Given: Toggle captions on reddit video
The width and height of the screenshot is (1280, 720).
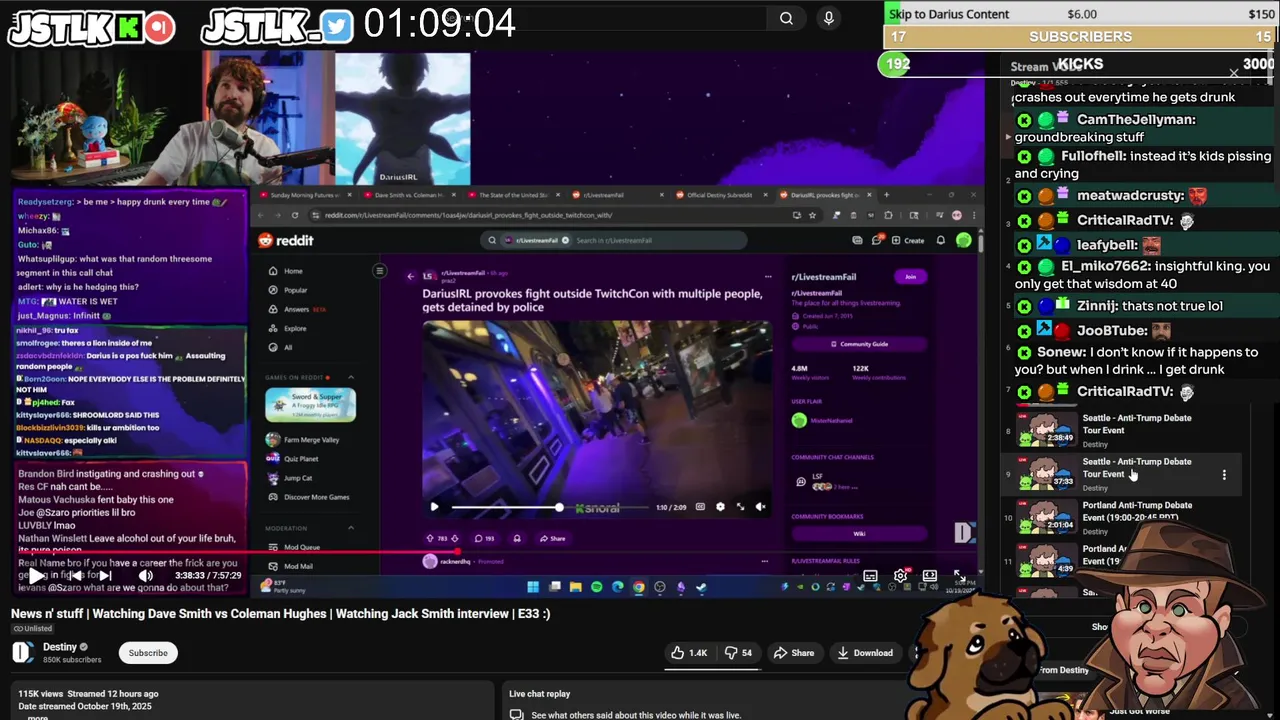Looking at the screenshot, I should (700, 507).
